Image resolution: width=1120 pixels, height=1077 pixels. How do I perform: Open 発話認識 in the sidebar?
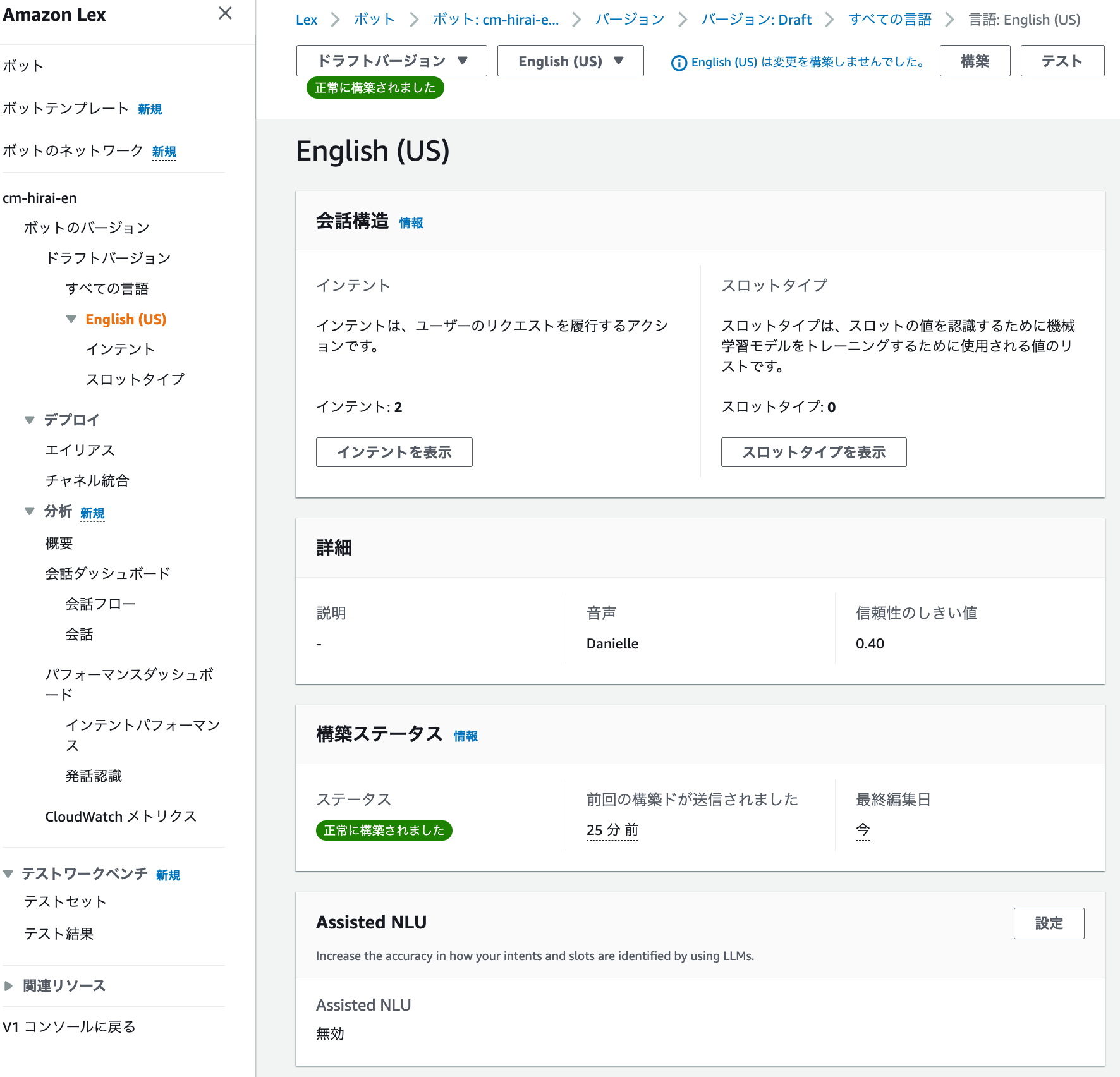click(x=94, y=776)
